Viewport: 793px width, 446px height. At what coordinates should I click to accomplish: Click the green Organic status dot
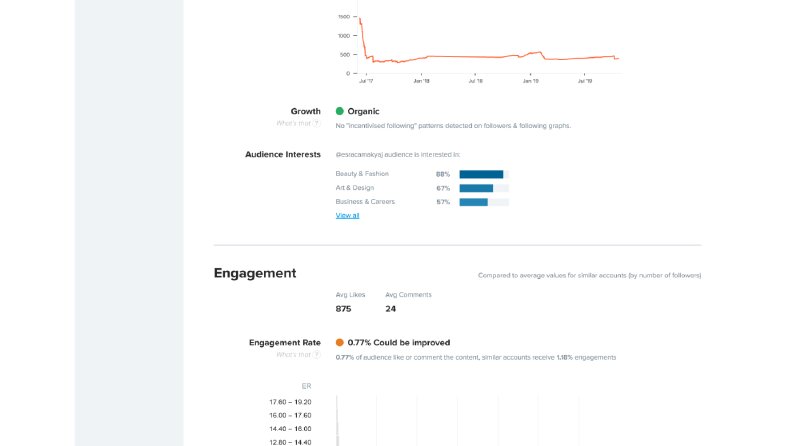340,111
